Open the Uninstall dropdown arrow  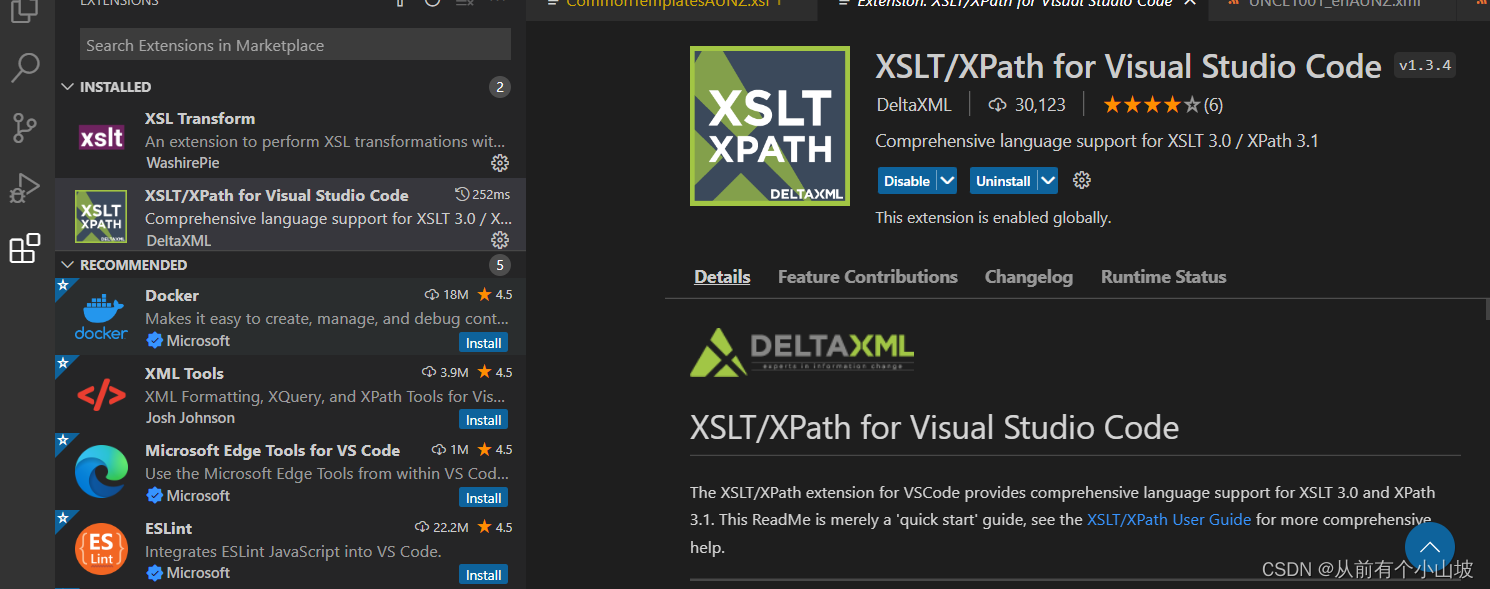click(1046, 180)
